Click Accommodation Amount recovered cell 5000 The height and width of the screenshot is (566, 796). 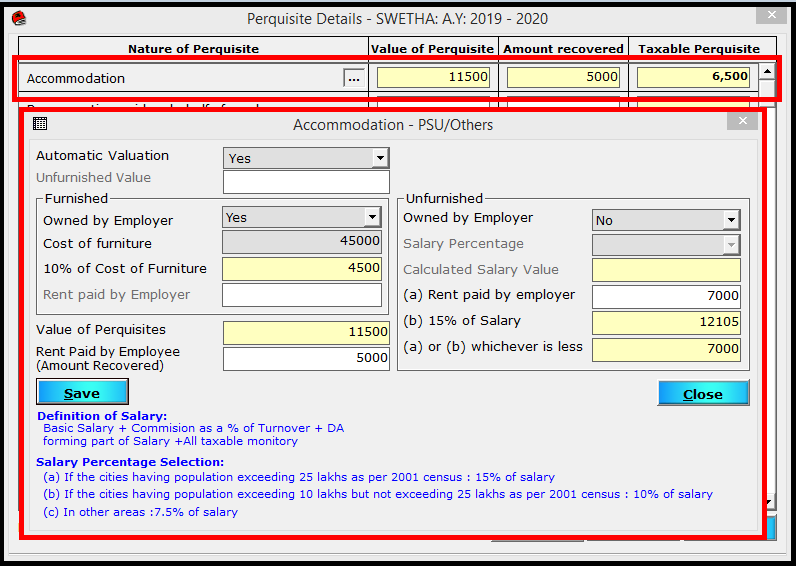[563, 78]
